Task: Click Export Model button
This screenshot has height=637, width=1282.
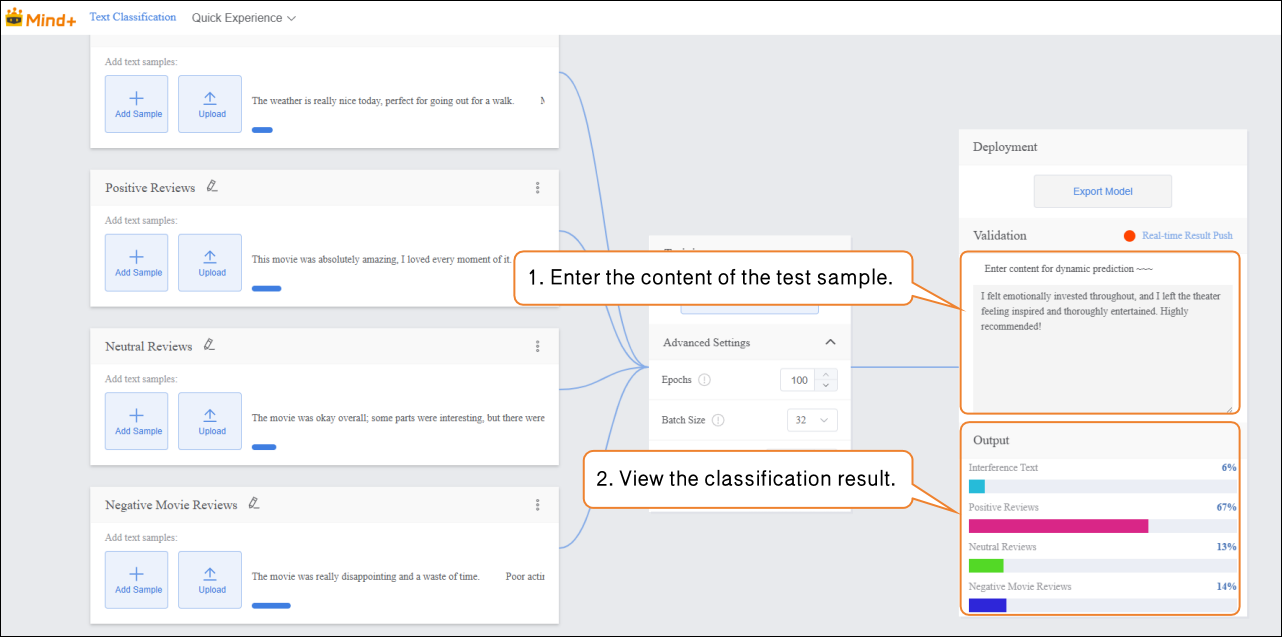Action: click(x=1102, y=192)
